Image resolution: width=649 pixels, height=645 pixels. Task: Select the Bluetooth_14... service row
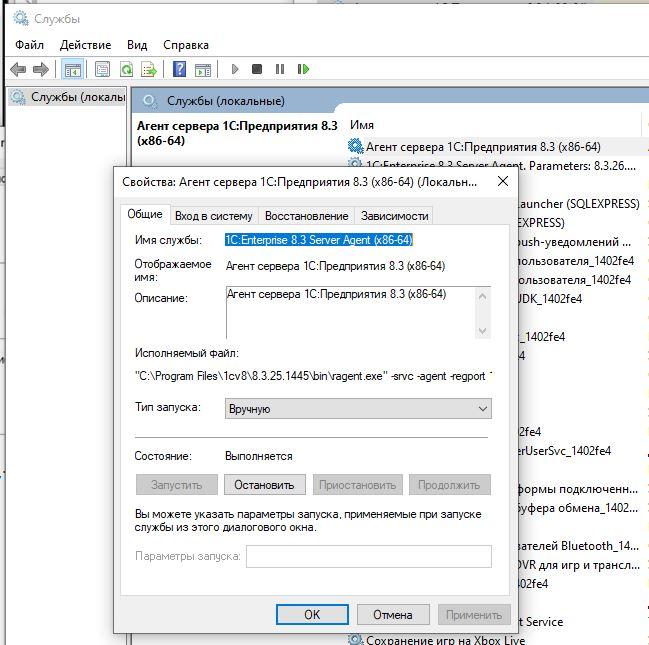(x=579, y=546)
